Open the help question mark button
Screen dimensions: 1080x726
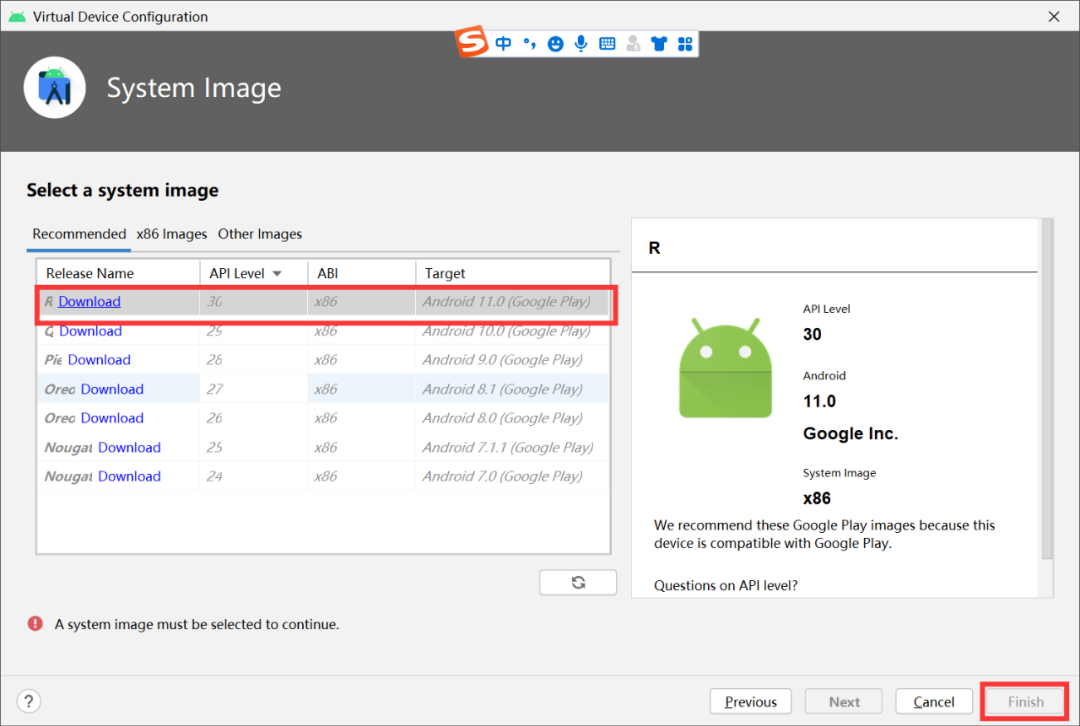click(29, 701)
